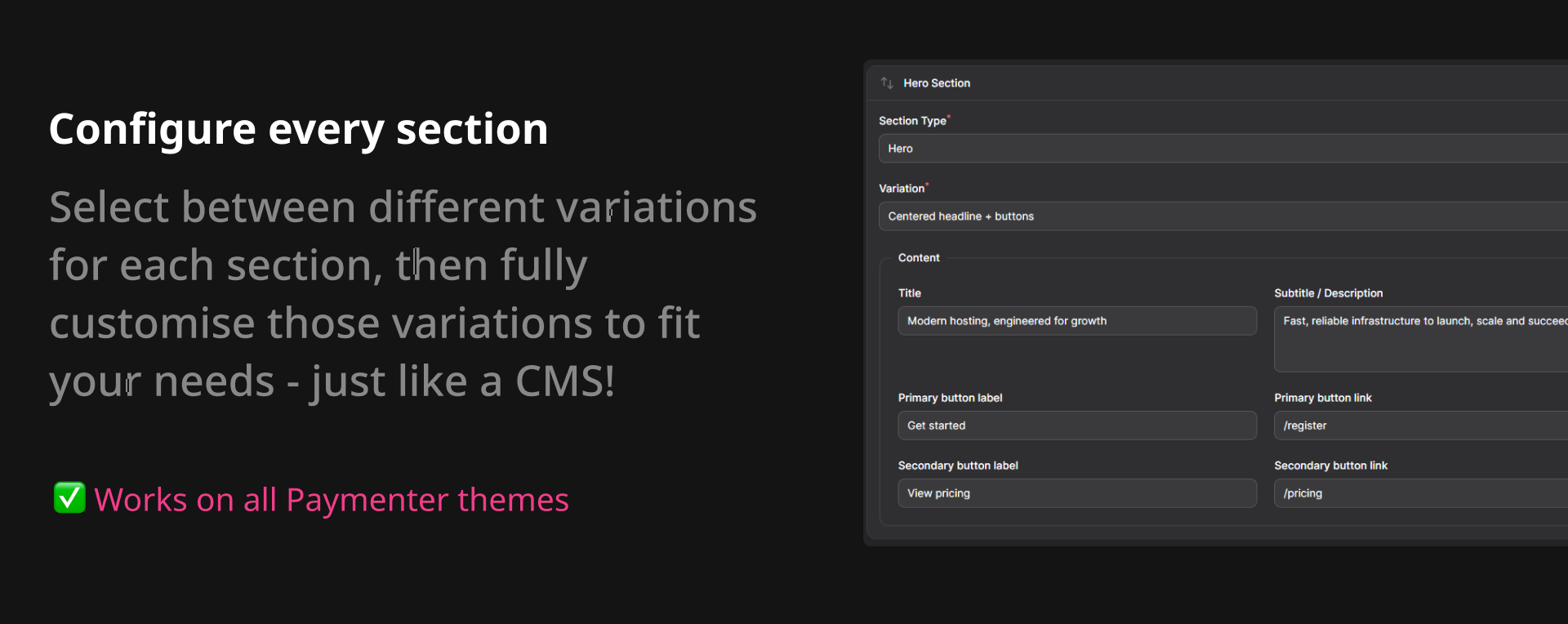Click the Configure every section heading
The height and width of the screenshot is (624, 1568).
(298, 129)
